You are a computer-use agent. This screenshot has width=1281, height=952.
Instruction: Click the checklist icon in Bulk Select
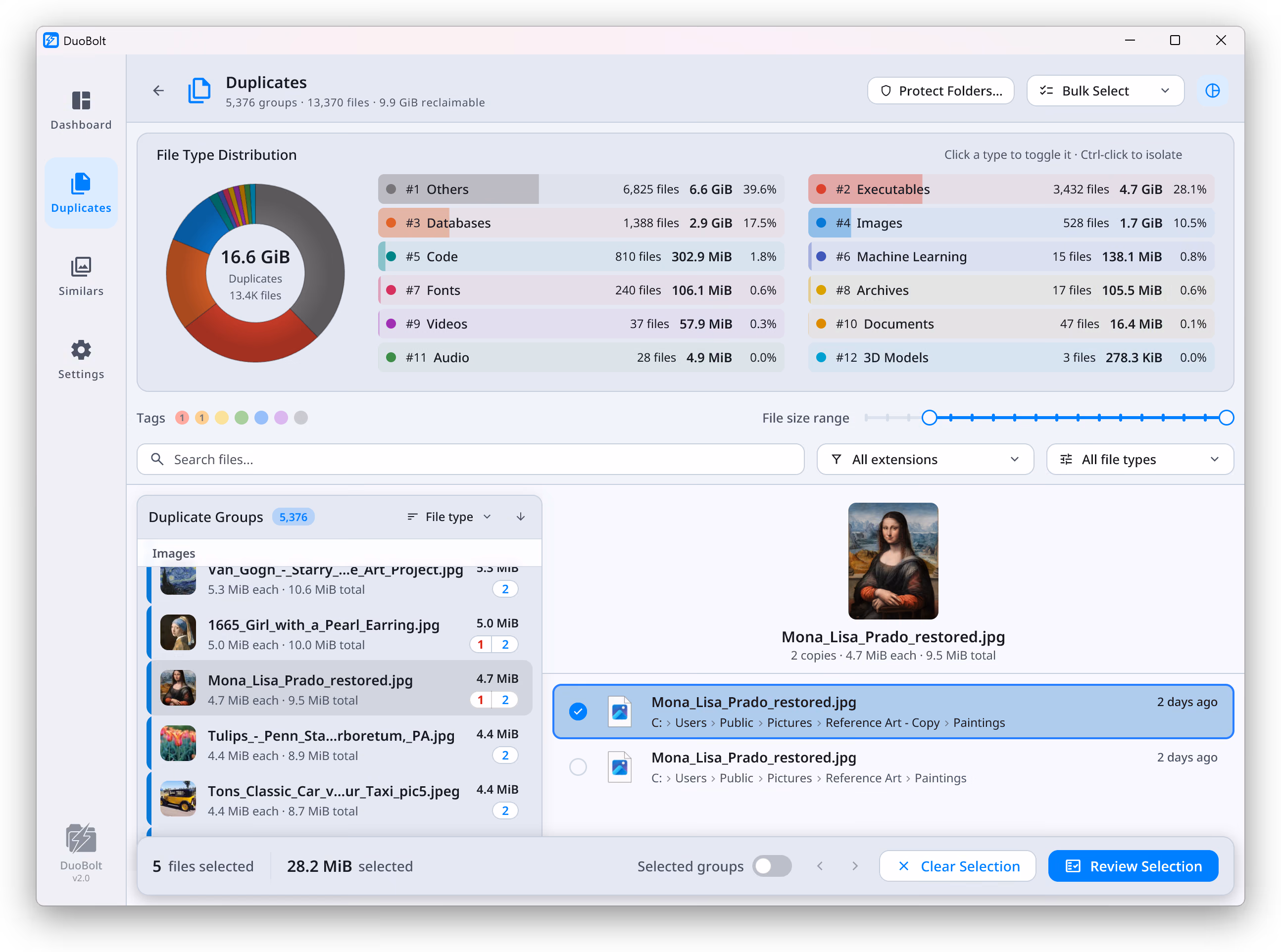pos(1046,91)
